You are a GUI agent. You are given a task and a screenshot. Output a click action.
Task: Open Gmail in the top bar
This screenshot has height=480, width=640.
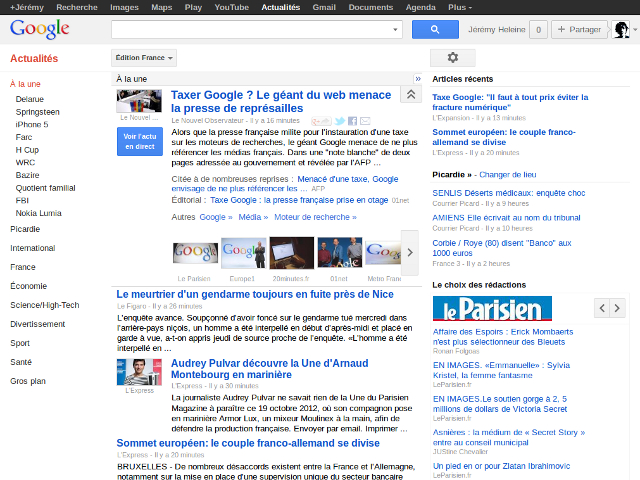(x=324, y=7)
